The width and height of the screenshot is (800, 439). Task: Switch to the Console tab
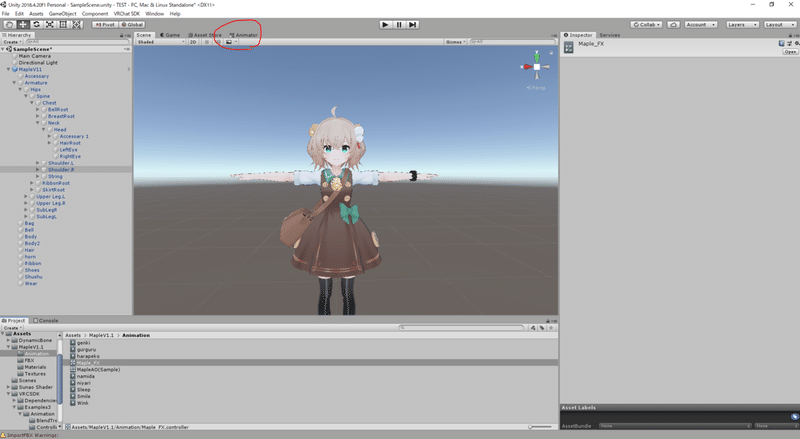45,321
